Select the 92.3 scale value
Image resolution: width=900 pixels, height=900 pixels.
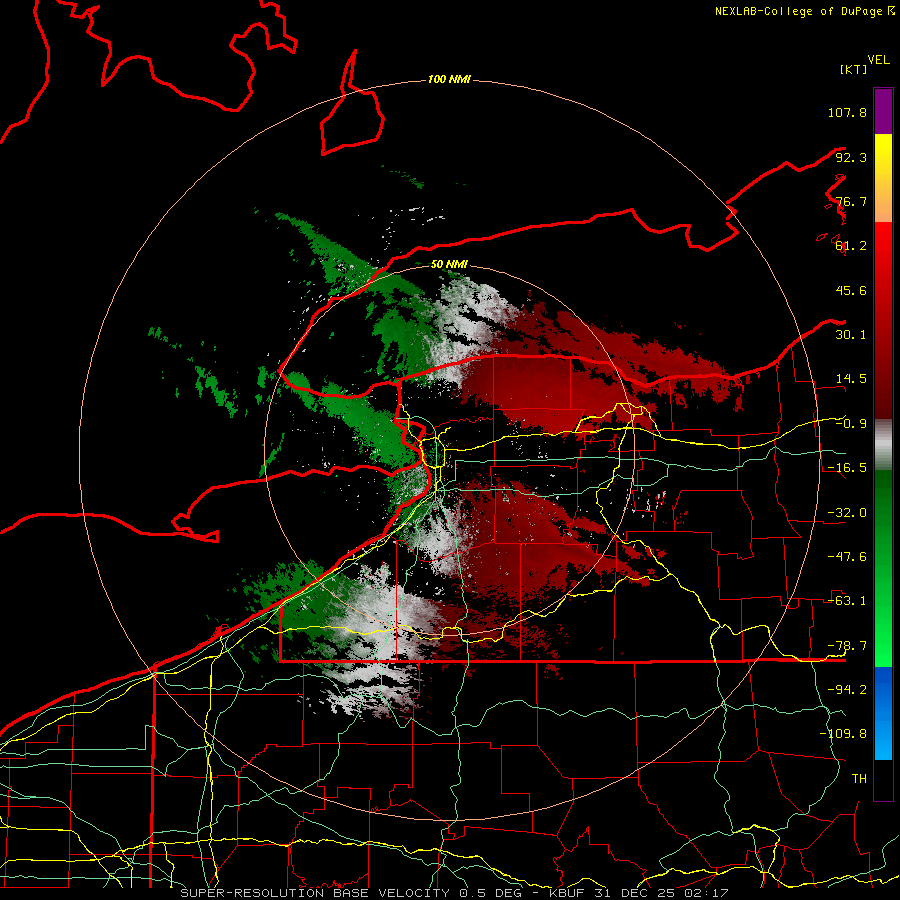(x=851, y=157)
